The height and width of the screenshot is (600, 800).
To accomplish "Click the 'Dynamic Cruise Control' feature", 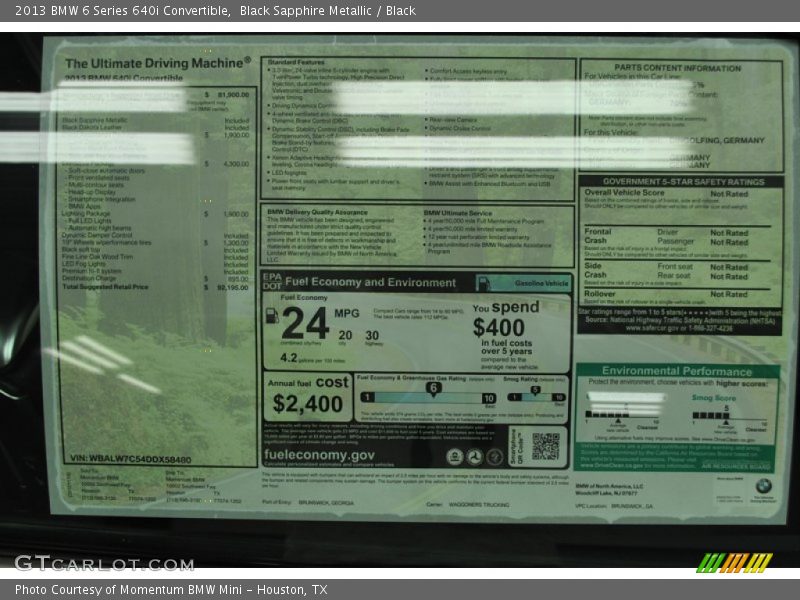I will (460, 129).
